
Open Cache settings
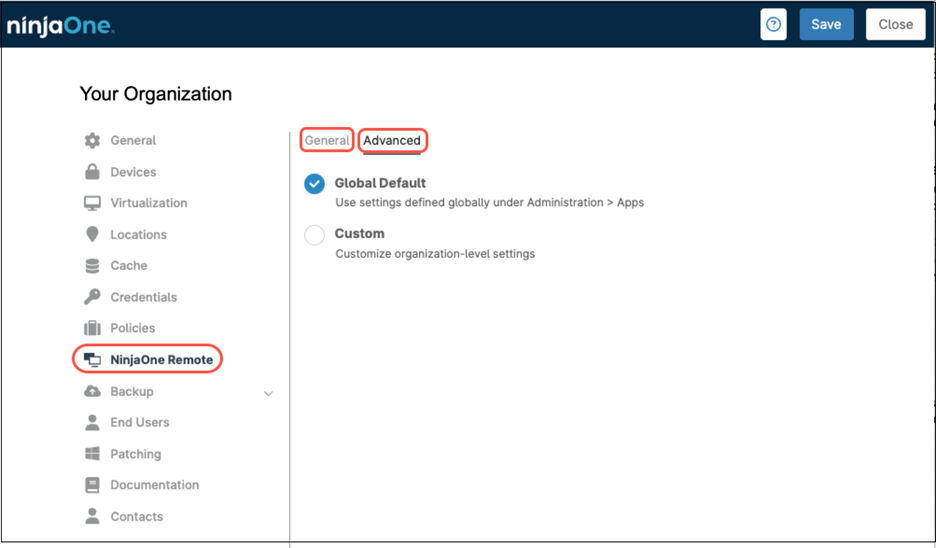click(x=129, y=266)
